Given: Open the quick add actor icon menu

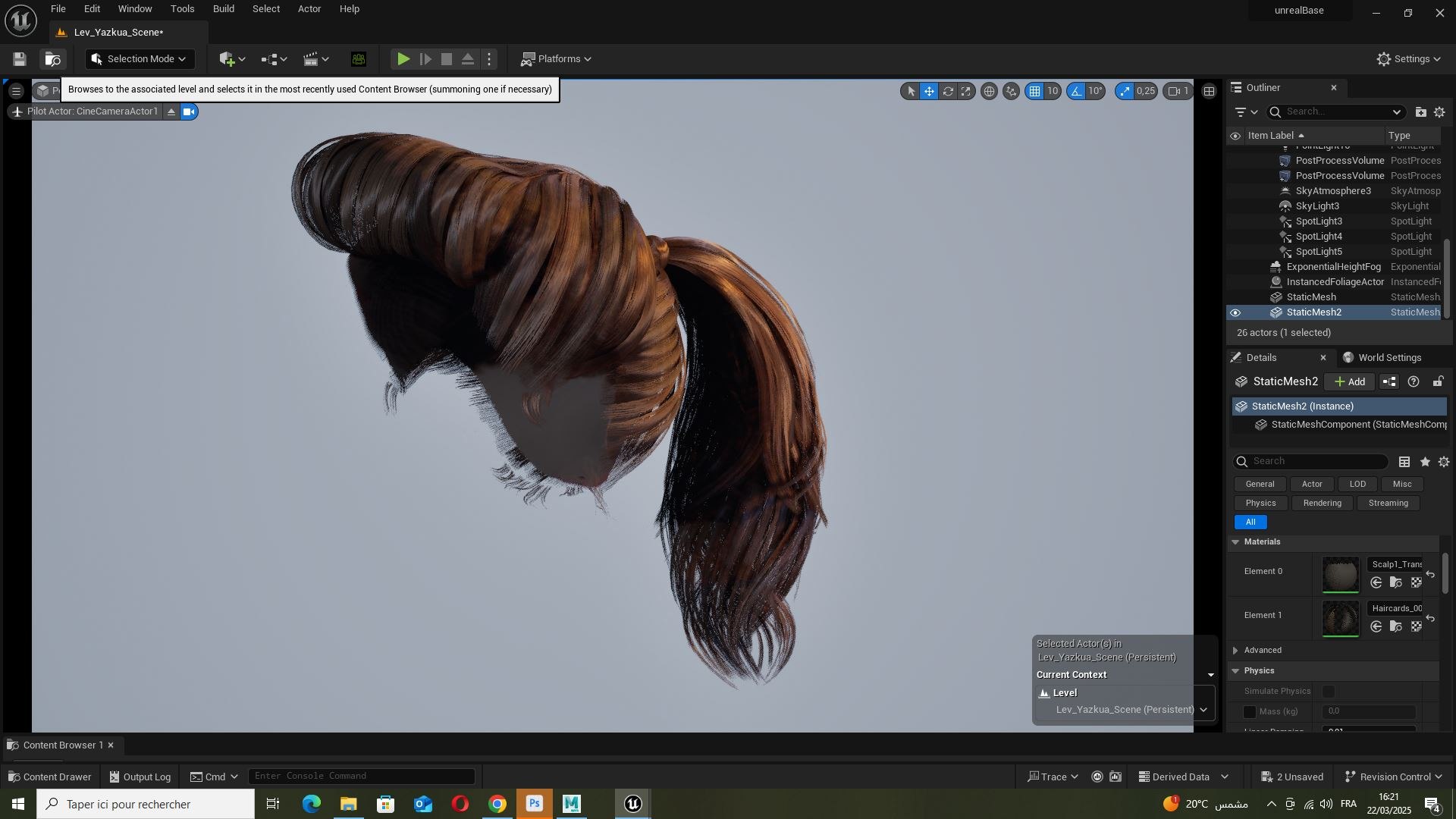Looking at the screenshot, I should [232, 59].
